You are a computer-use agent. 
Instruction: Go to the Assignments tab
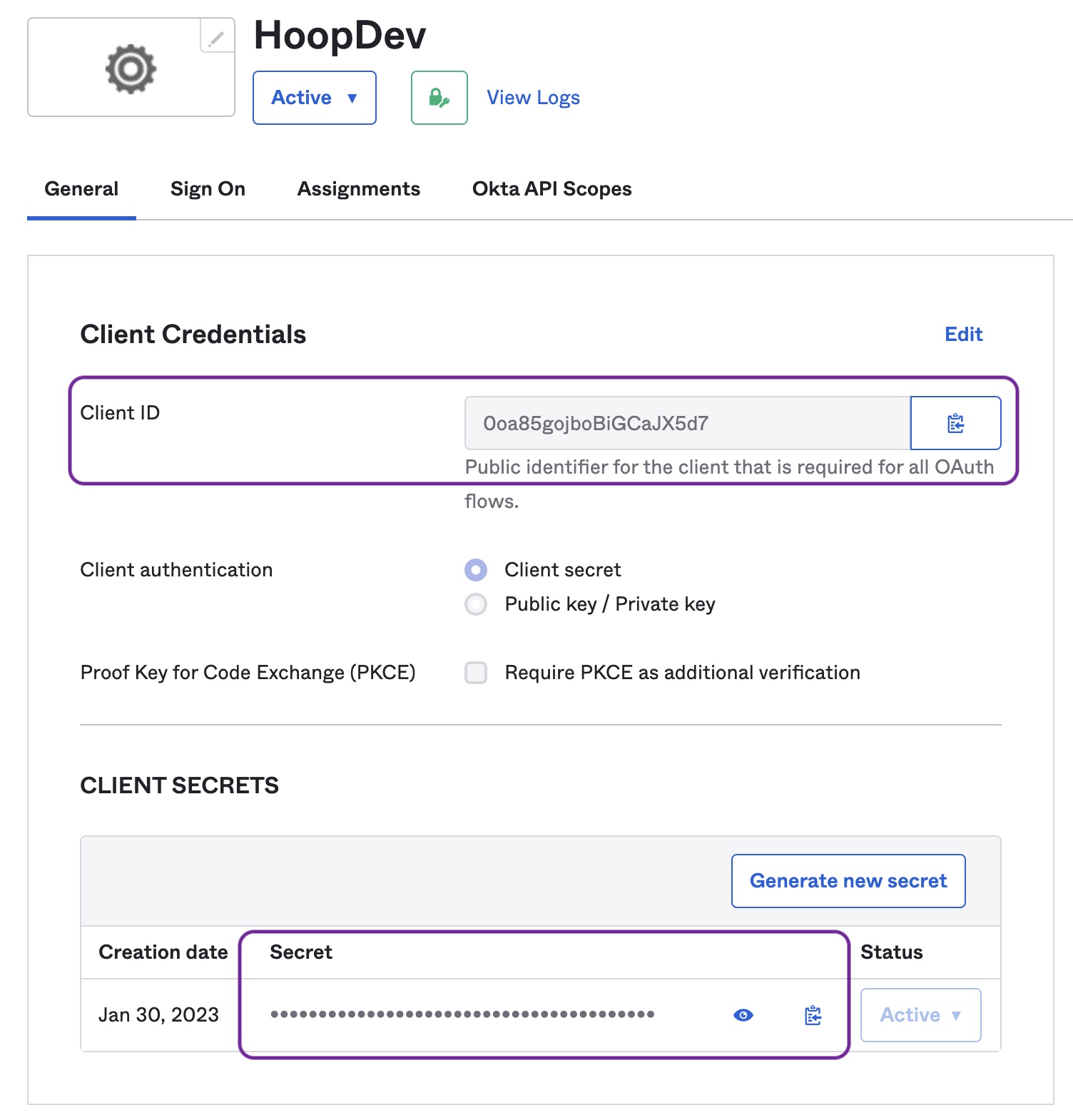tap(358, 189)
